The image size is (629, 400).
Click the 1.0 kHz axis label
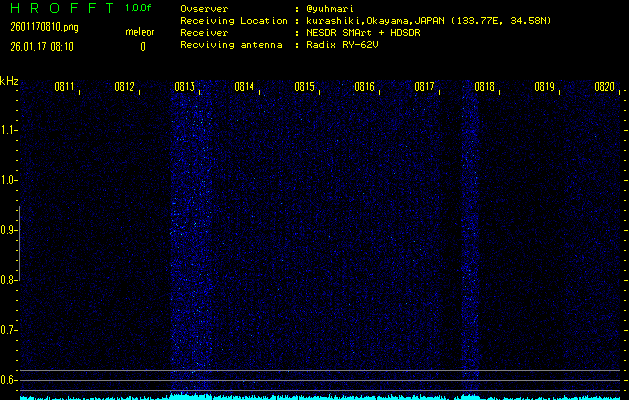coord(8,180)
